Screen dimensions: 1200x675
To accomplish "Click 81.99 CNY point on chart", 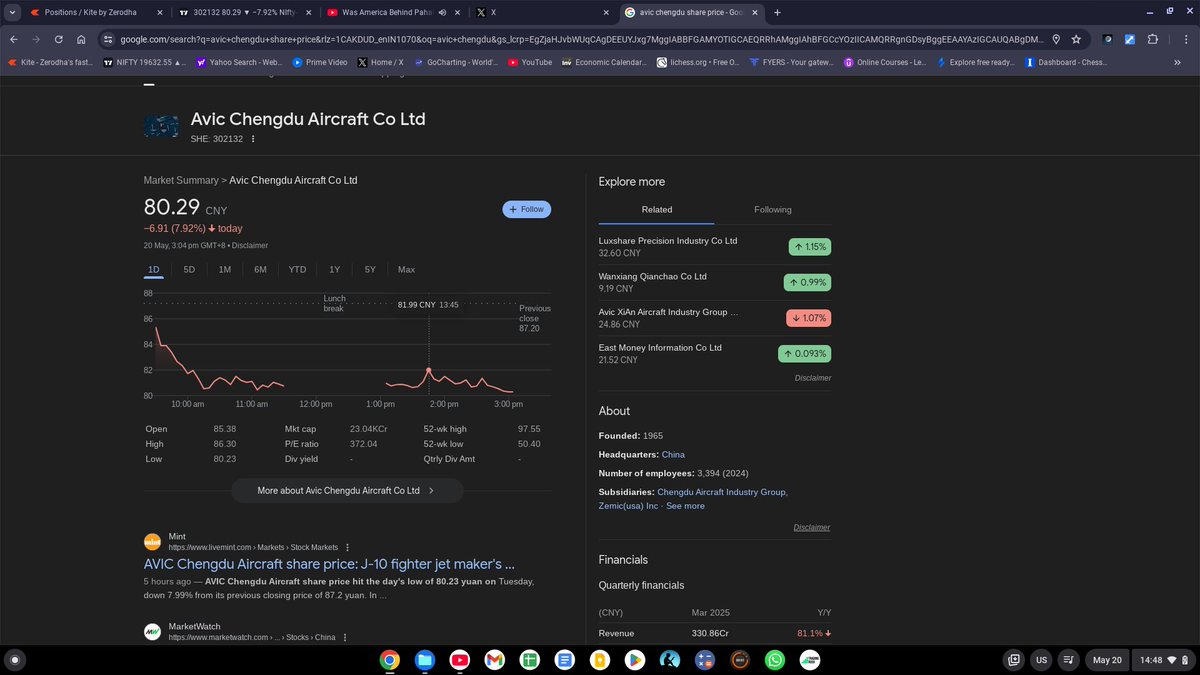I will (x=430, y=371).
